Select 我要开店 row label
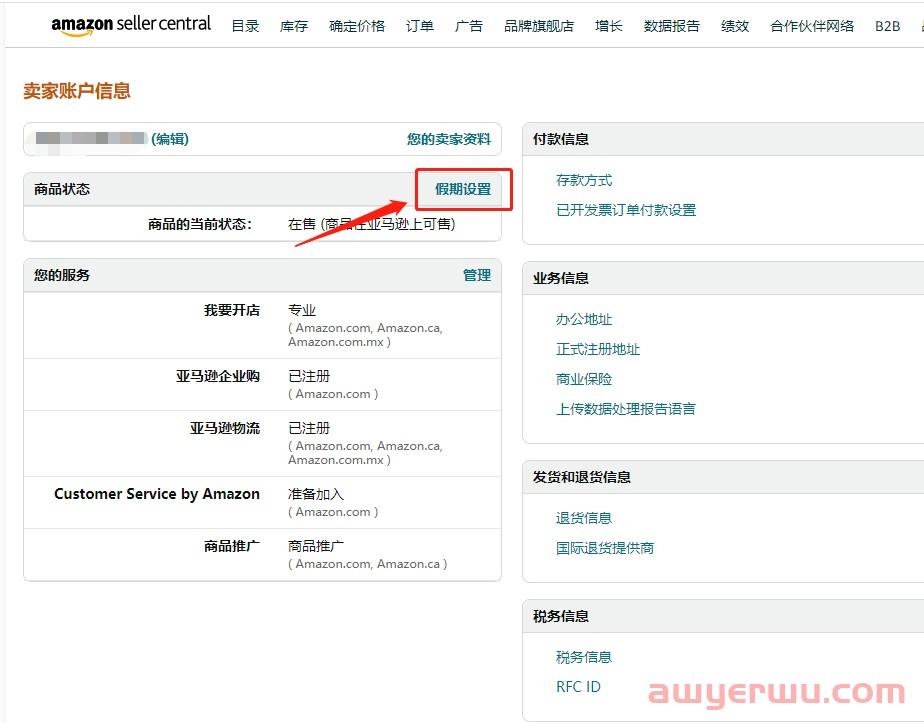Viewport: 924px width, 723px height. (x=232, y=310)
